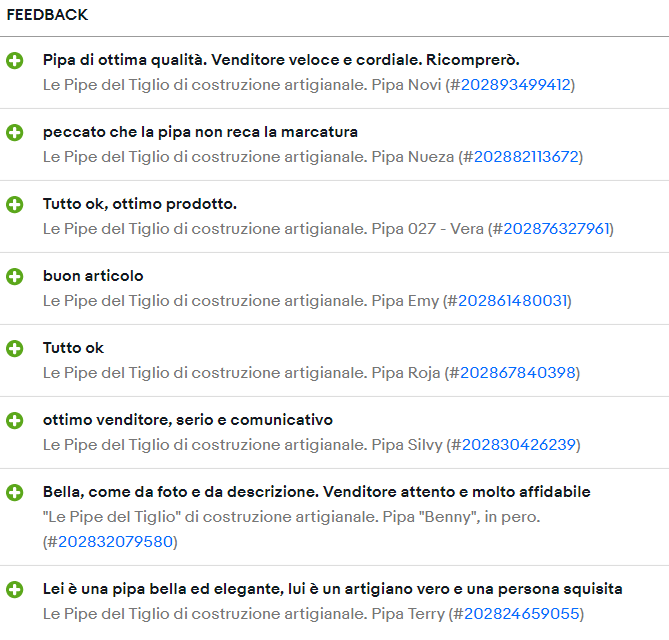Select the green plus icon for "Tutto ok, ottimo prodotto"
669x640 pixels.
point(15,205)
